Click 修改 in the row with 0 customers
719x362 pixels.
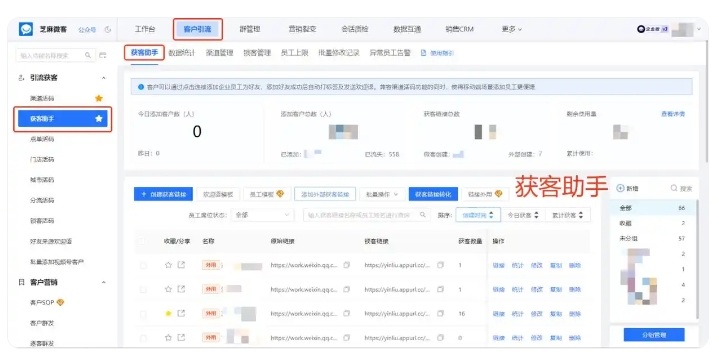[536, 338]
